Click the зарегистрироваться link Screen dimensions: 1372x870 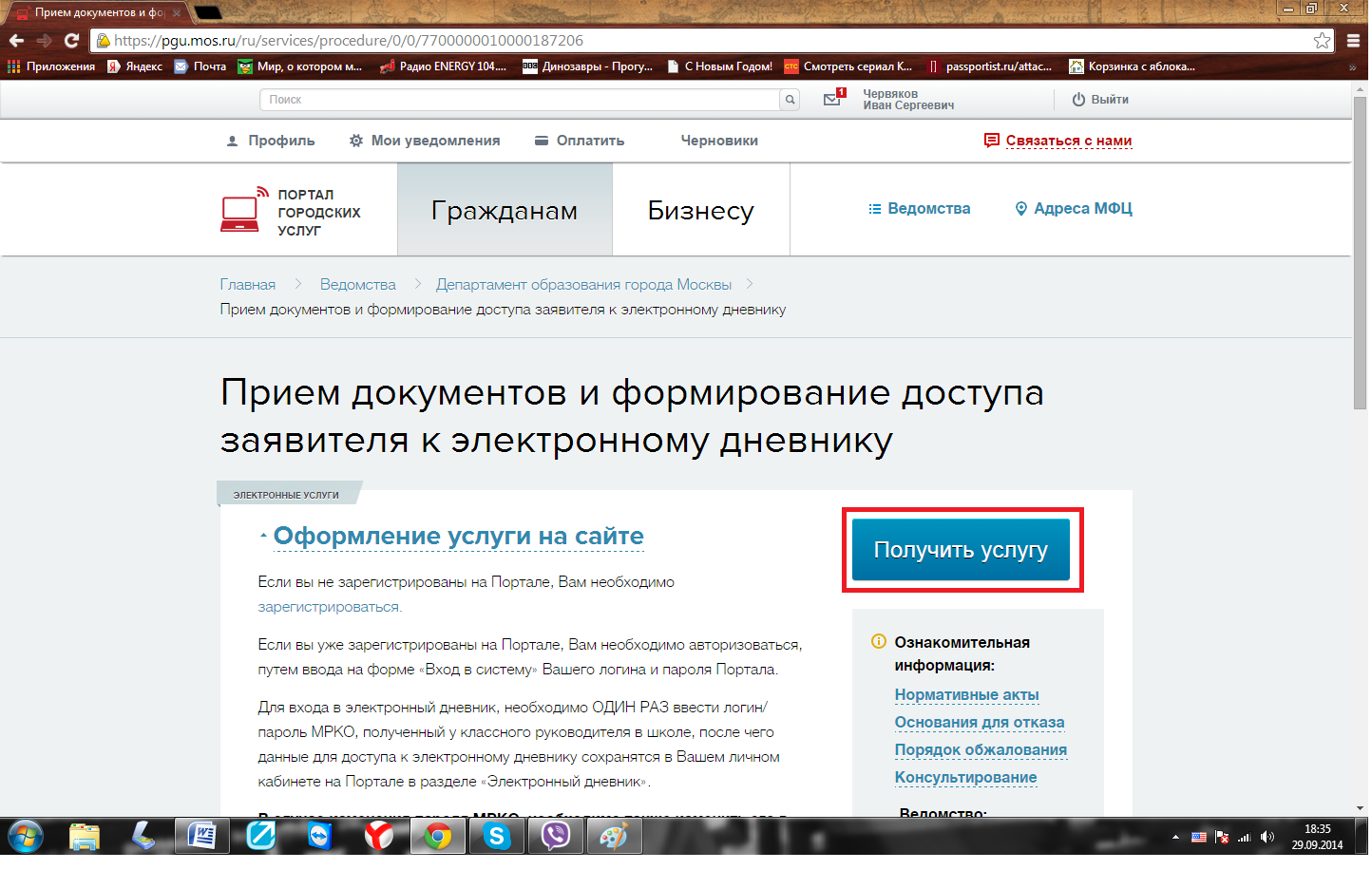(x=330, y=608)
